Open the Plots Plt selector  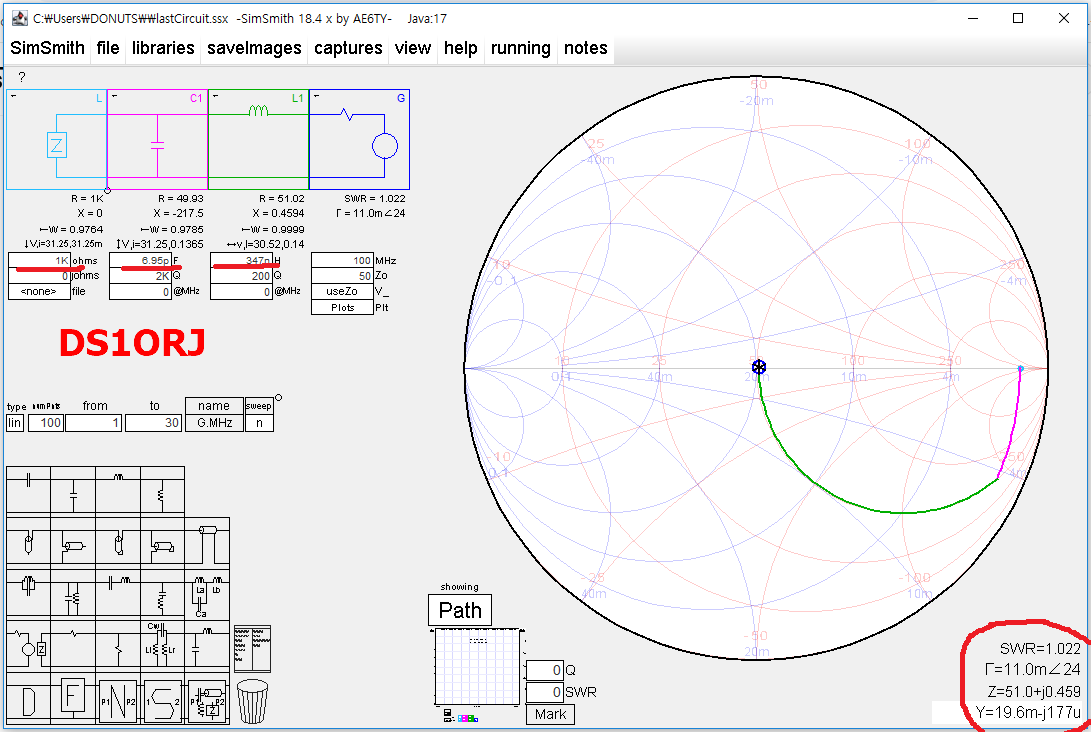[x=342, y=307]
